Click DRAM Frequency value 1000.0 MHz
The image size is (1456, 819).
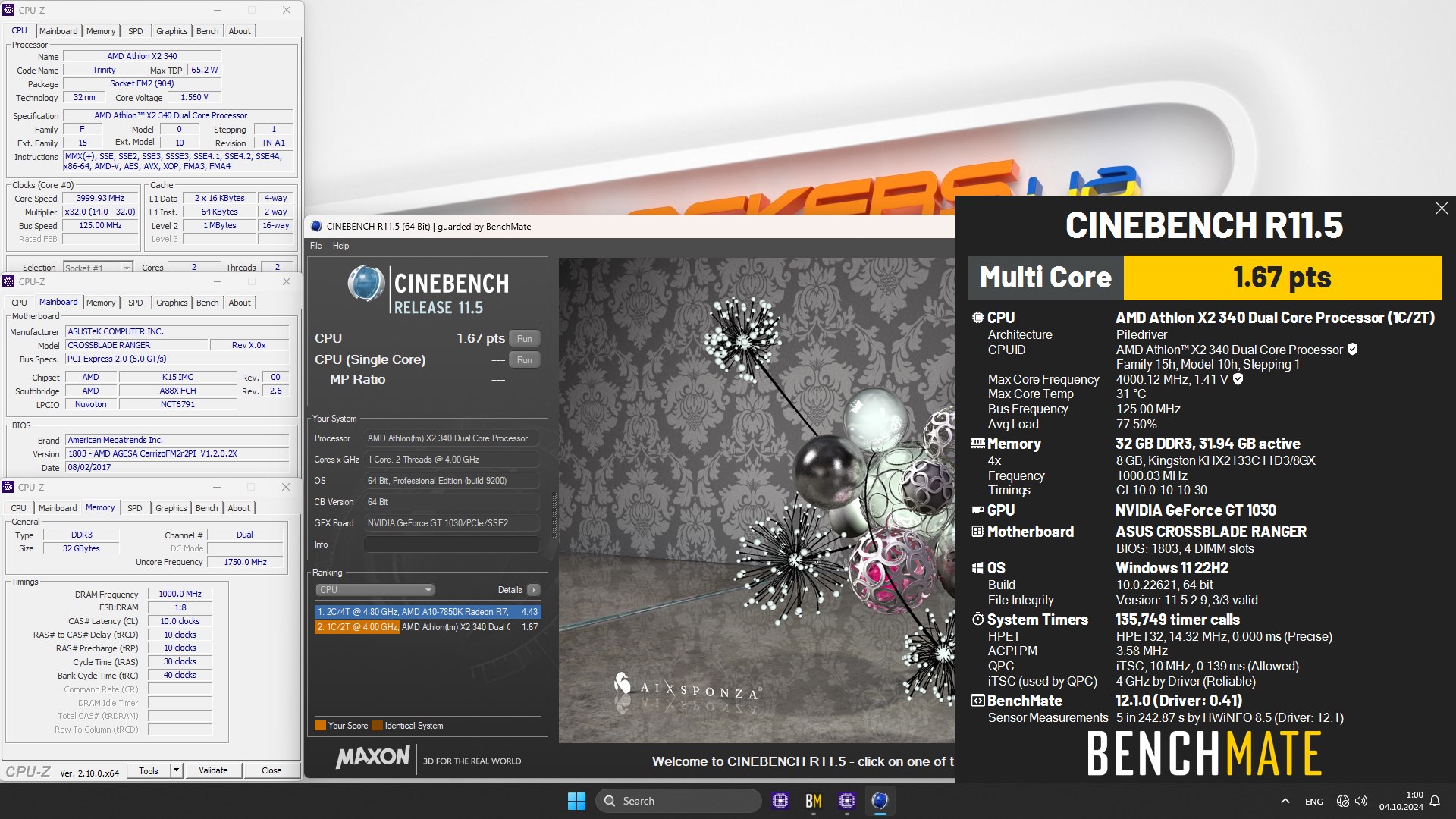point(180,595)
